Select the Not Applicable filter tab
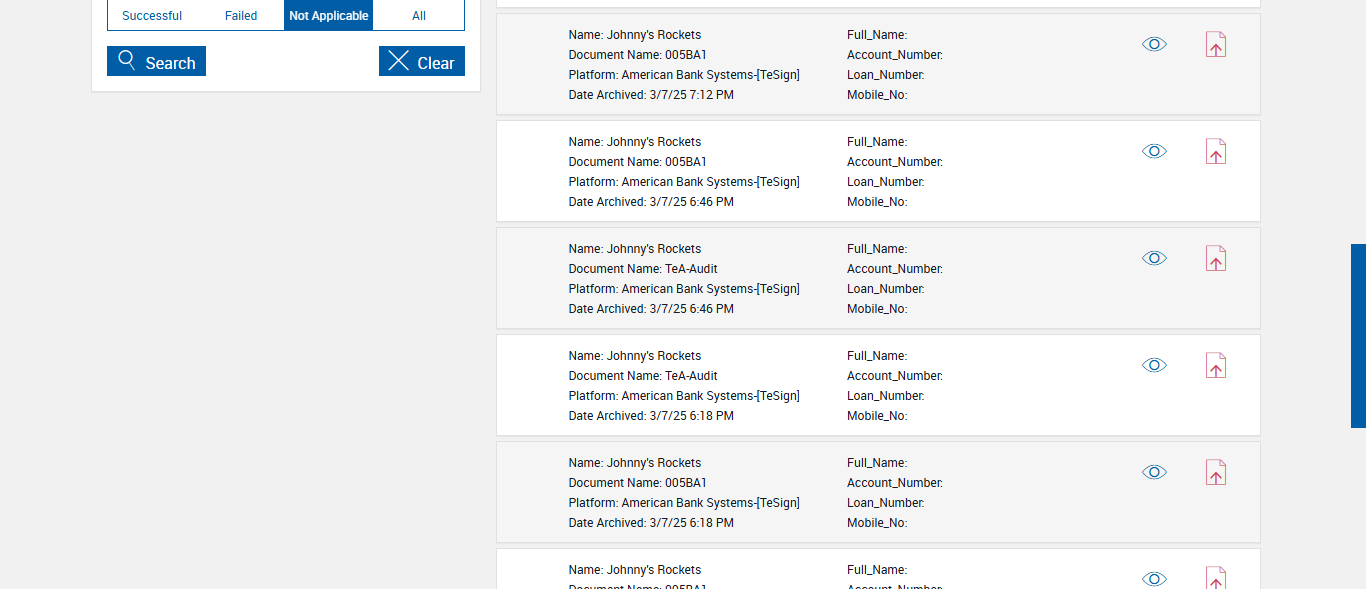 click(x=329, y=16)
